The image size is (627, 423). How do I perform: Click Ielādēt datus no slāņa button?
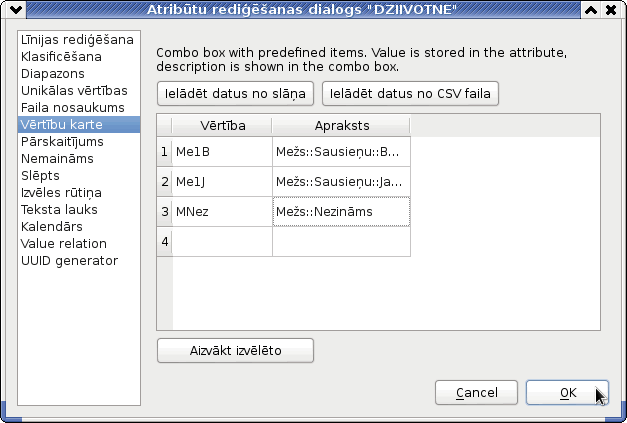click(x=235, y=94)
